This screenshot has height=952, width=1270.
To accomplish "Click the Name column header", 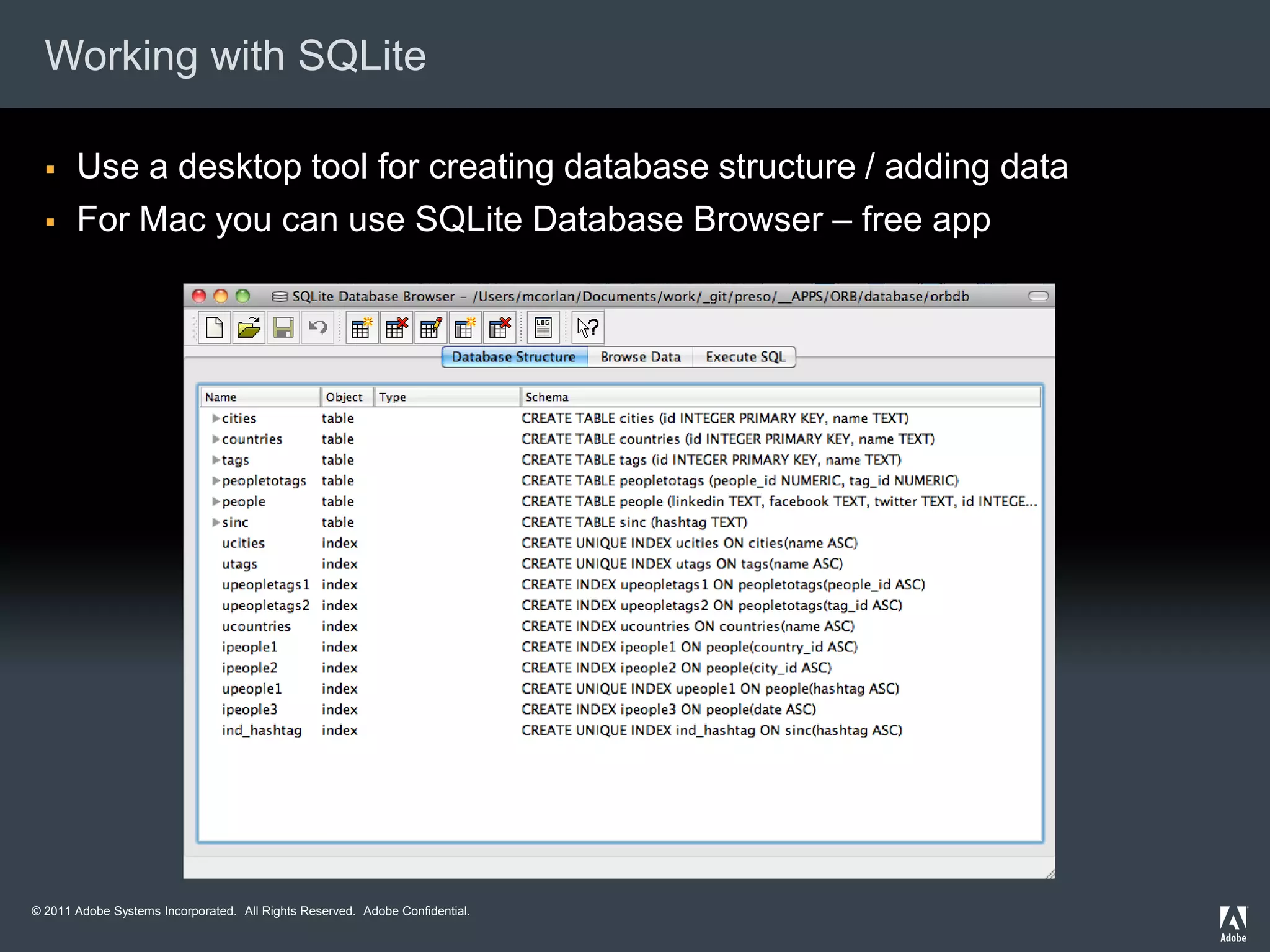I will pos(260,397).
